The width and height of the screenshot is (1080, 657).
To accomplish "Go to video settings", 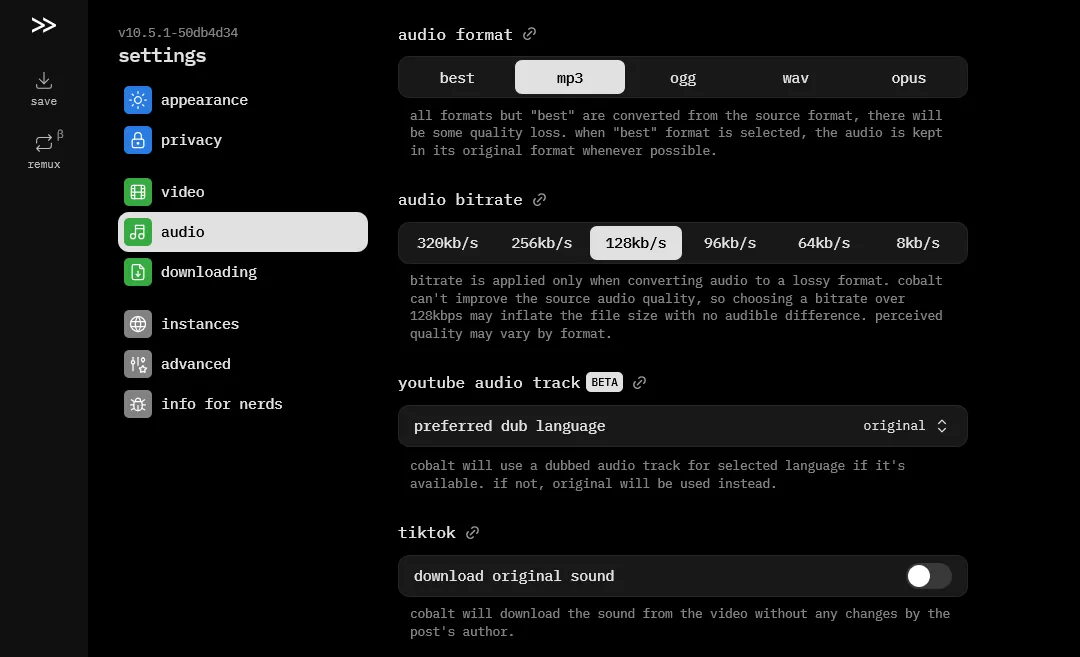I will coord(242,192).
